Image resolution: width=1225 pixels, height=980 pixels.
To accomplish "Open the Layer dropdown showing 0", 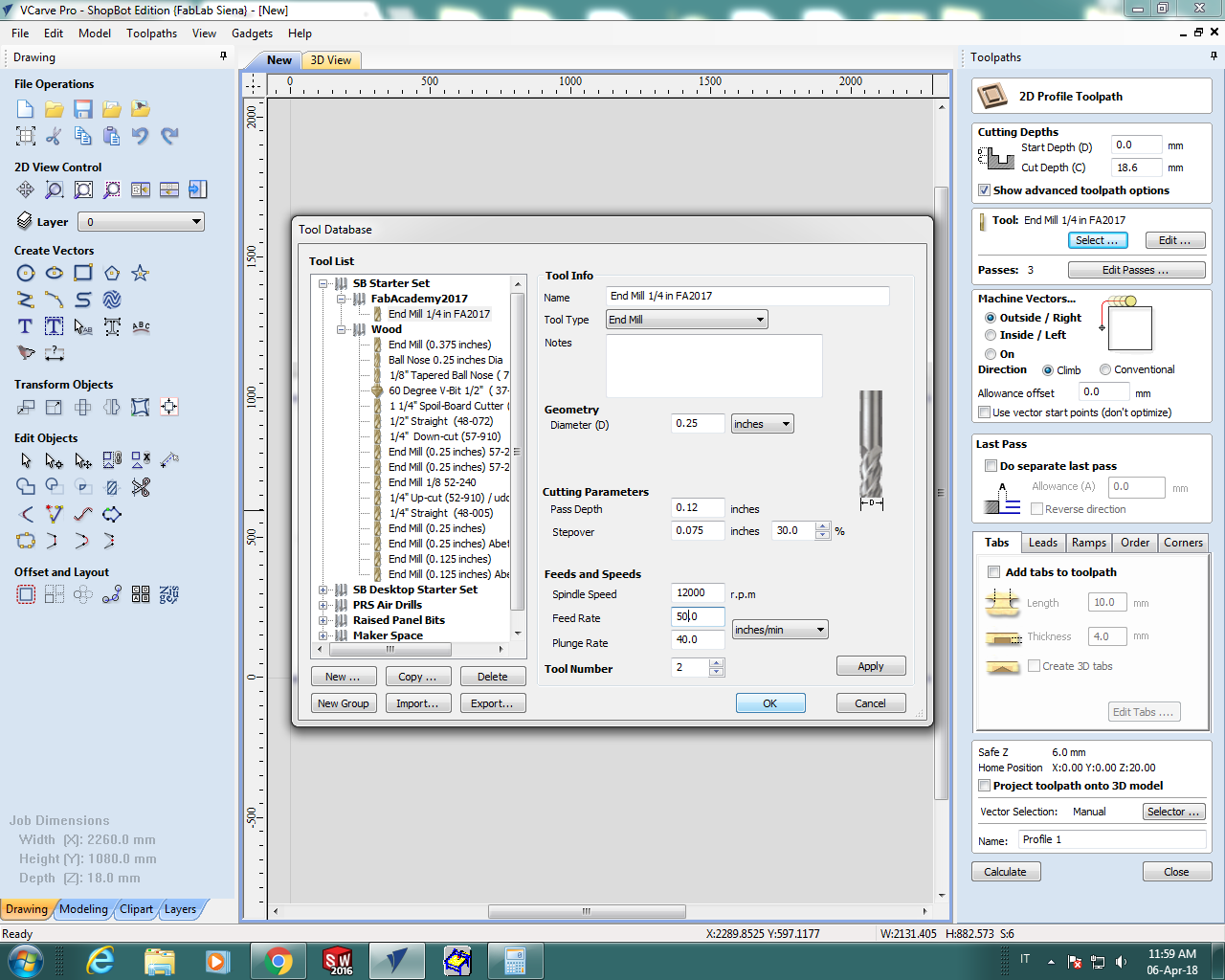I will [141, 222].
